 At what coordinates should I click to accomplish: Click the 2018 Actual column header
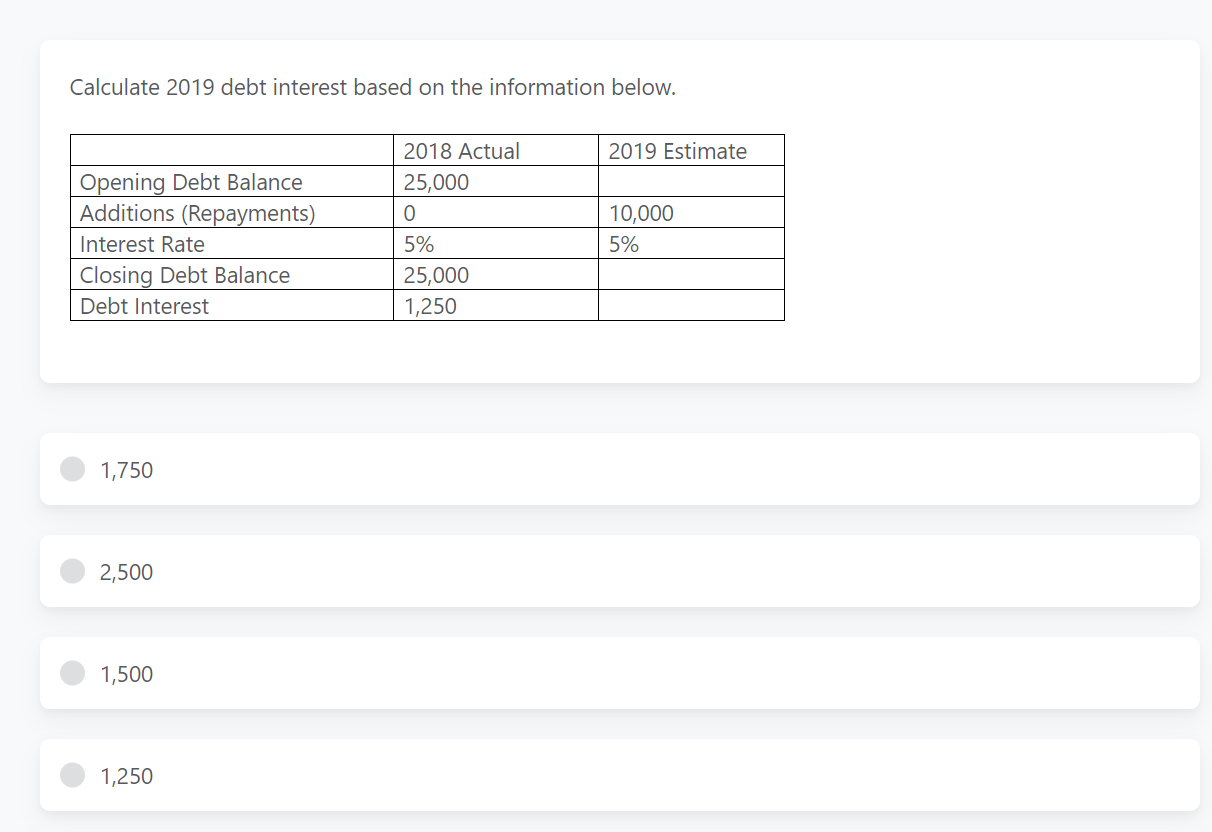[461, 151]
